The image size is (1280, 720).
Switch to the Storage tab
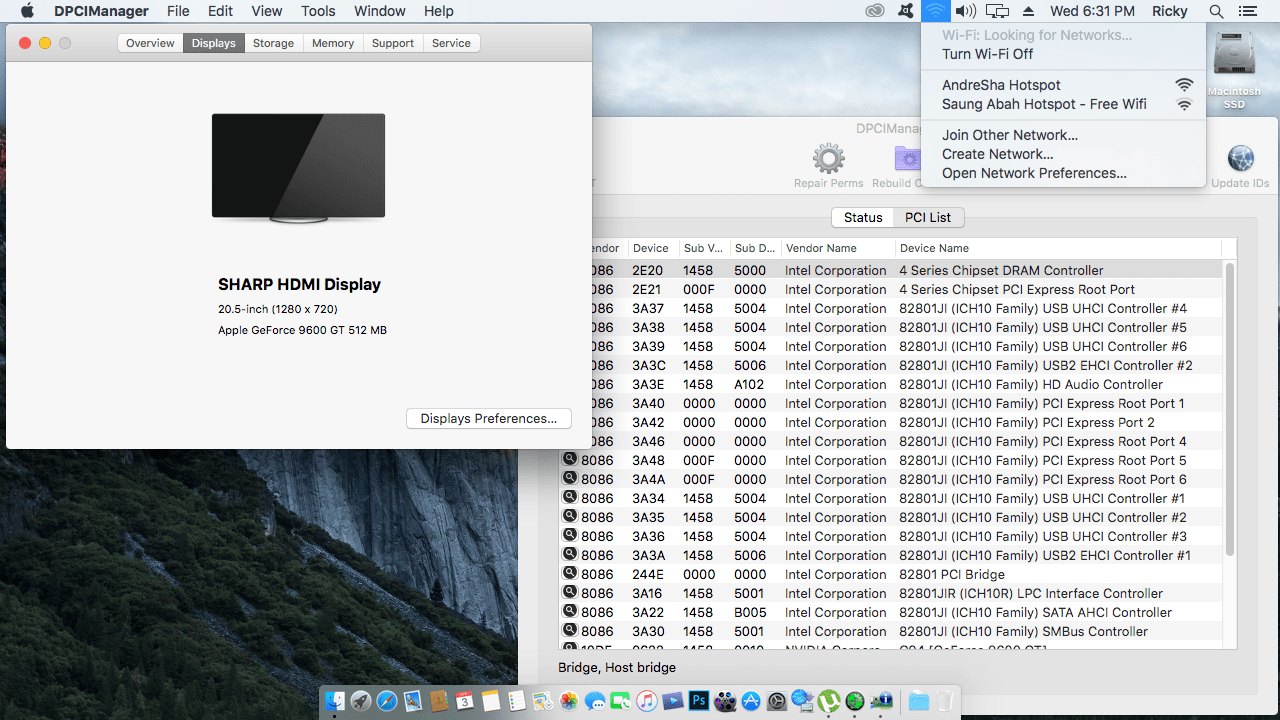pyautogui.click(x=273, y=43)
